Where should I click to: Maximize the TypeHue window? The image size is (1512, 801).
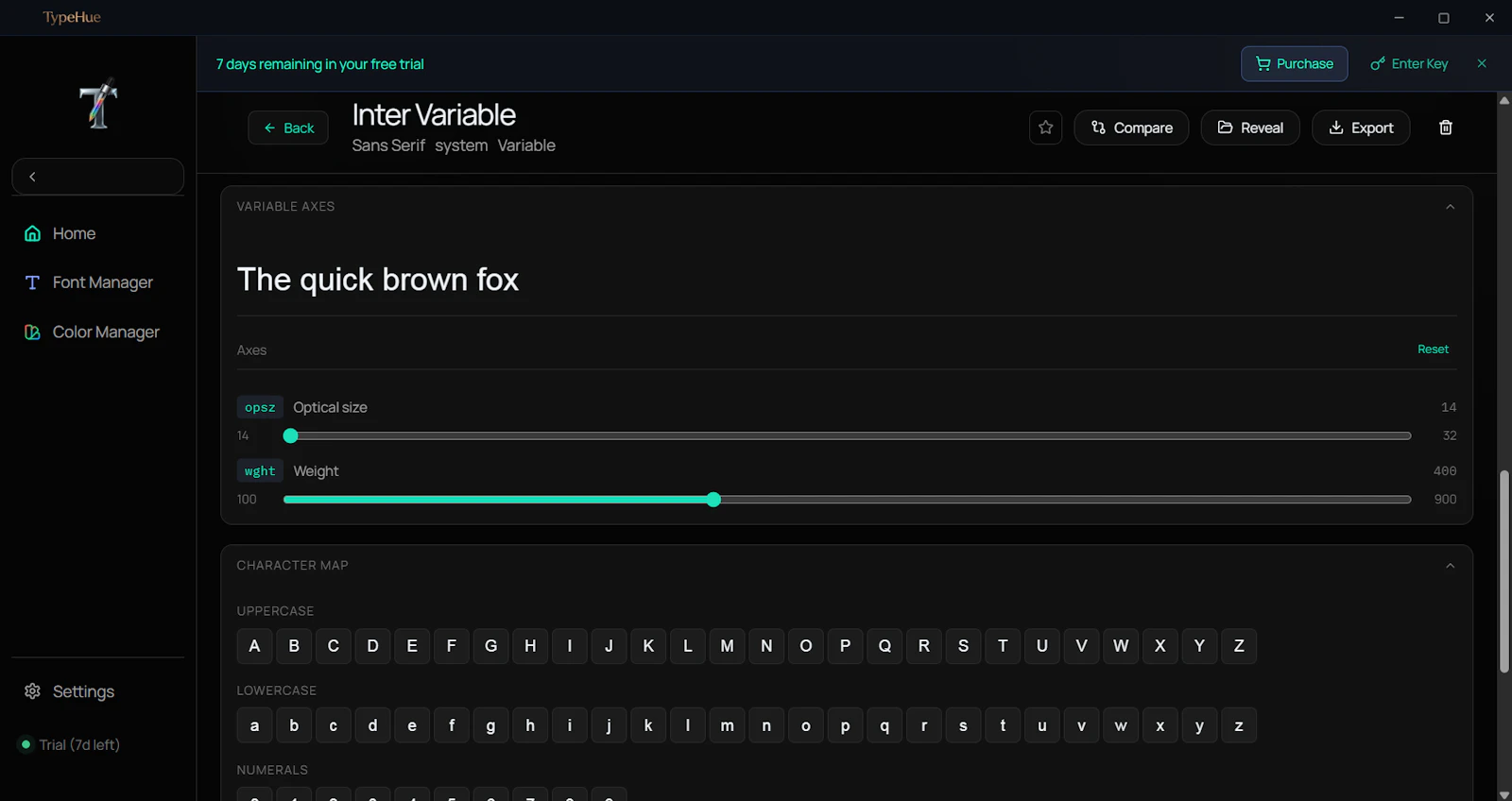tap(1444, 18)
